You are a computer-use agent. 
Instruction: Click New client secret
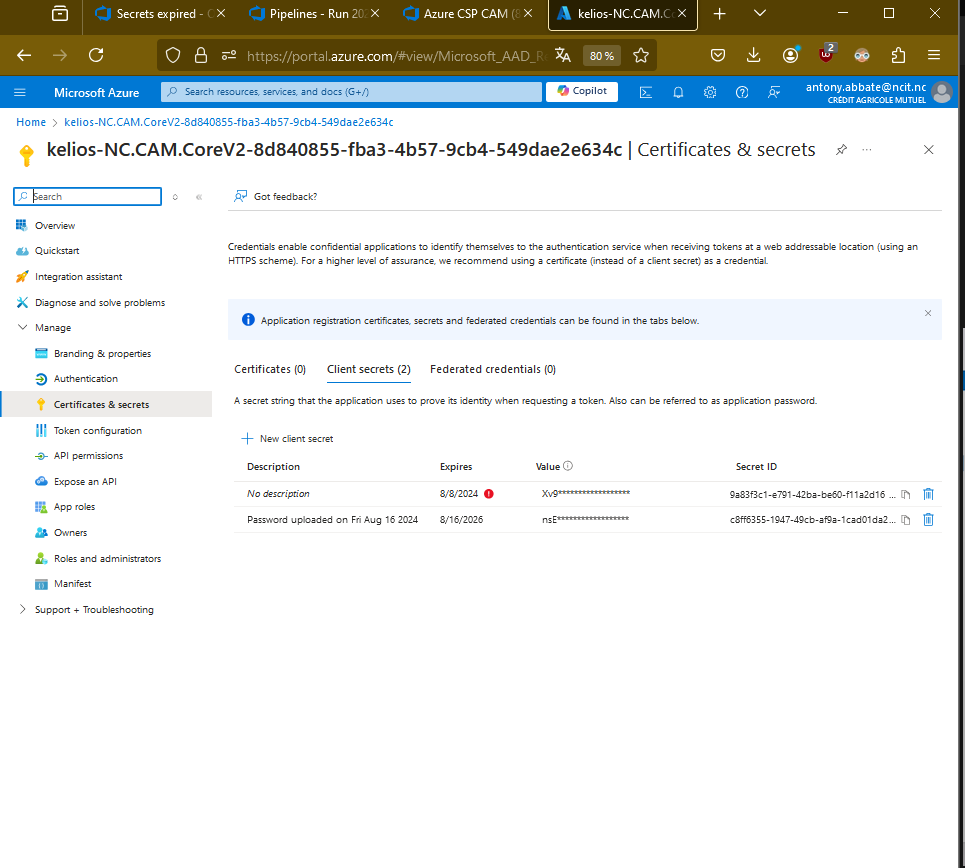click(287, 439)
